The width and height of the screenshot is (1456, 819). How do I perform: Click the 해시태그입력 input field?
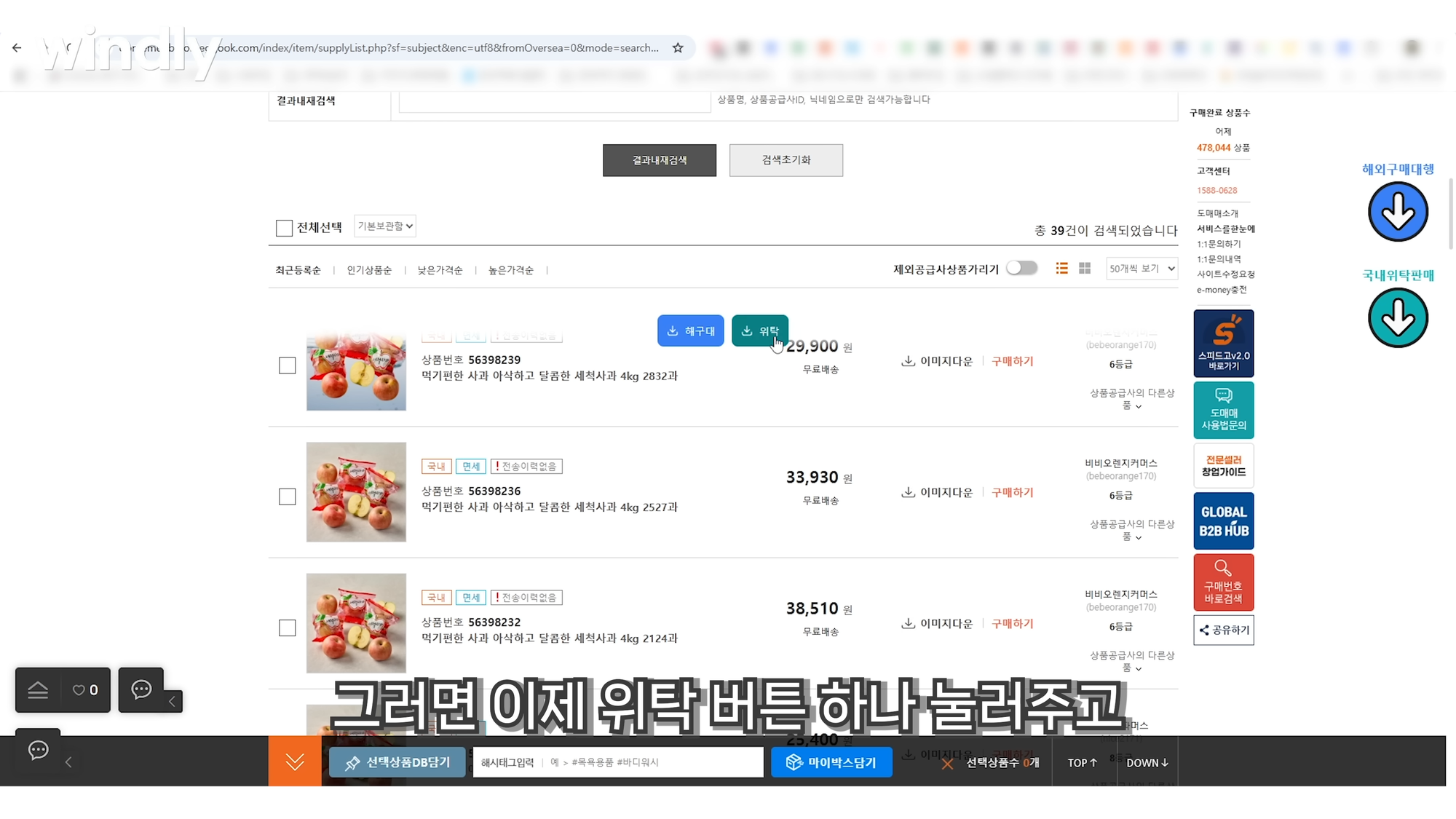click(619, 761)
